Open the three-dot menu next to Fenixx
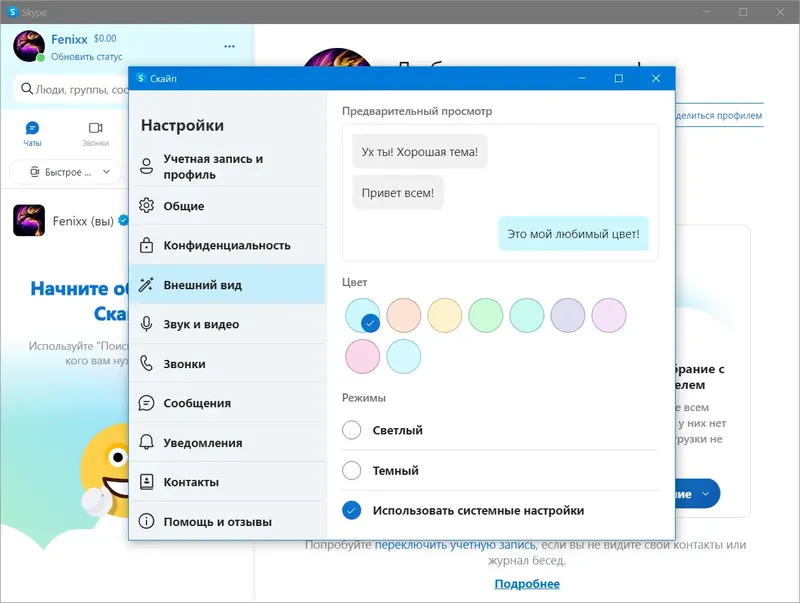 tap(228, 47)
